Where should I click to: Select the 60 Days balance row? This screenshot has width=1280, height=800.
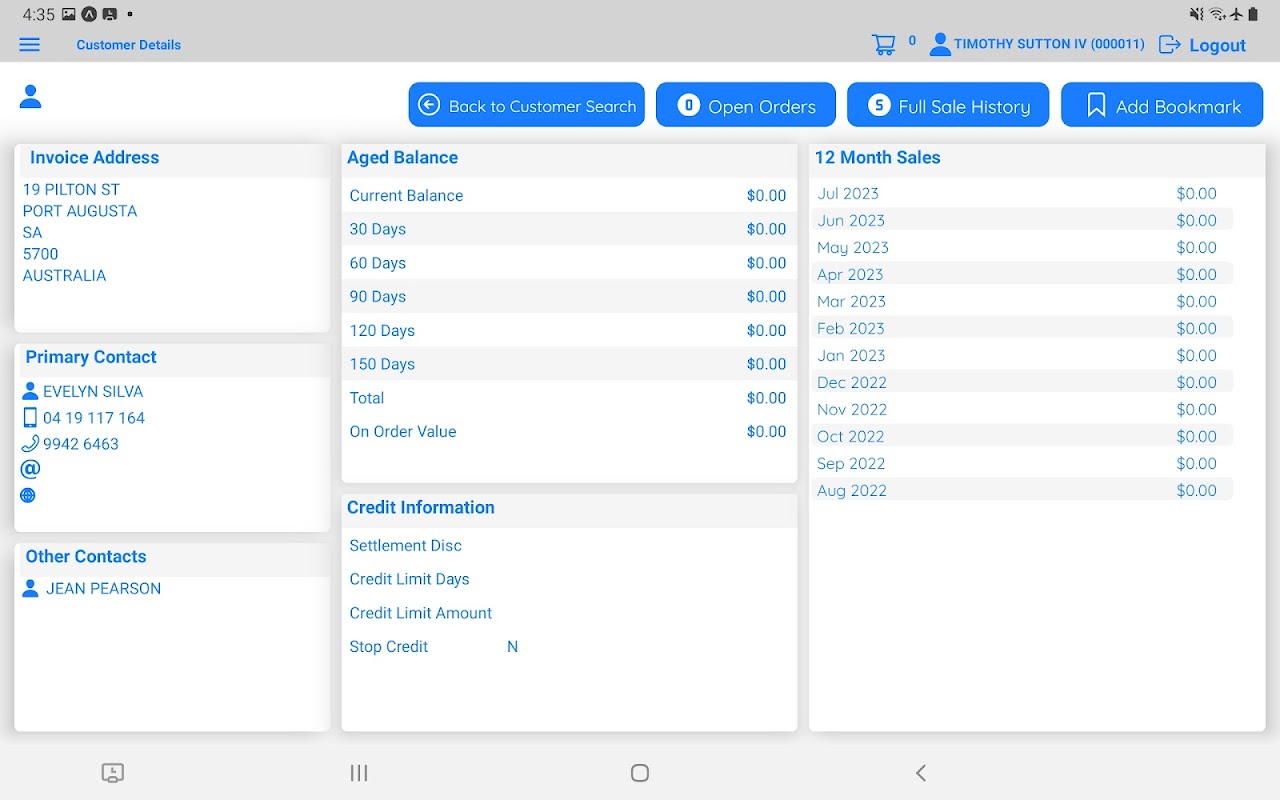(x=569, y=263)
